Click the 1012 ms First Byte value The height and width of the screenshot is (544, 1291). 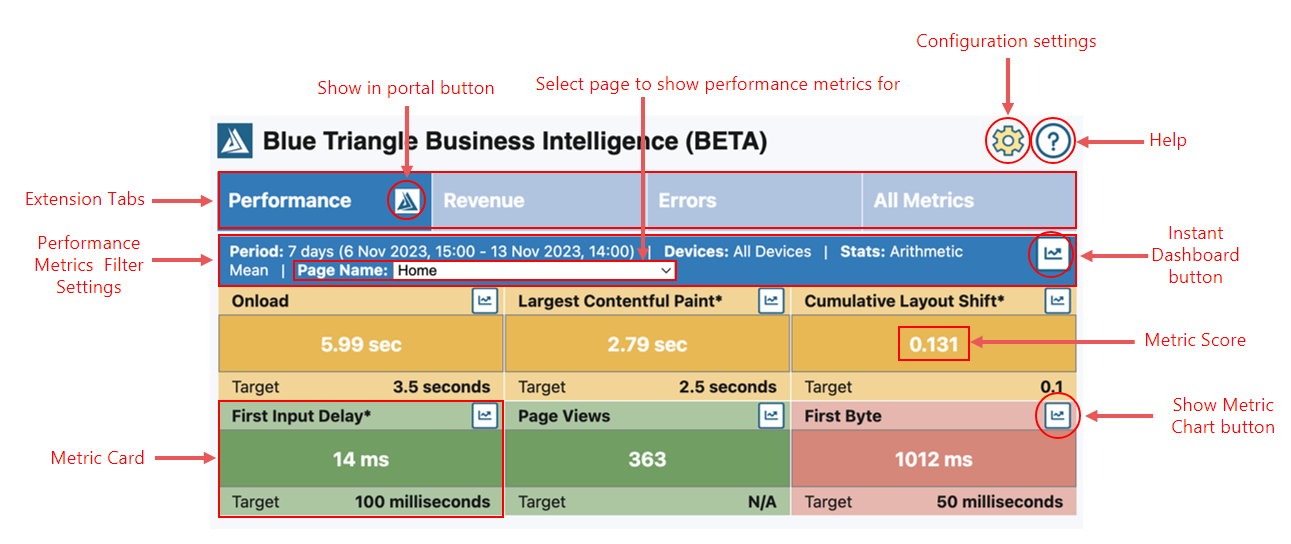[933, 460]
